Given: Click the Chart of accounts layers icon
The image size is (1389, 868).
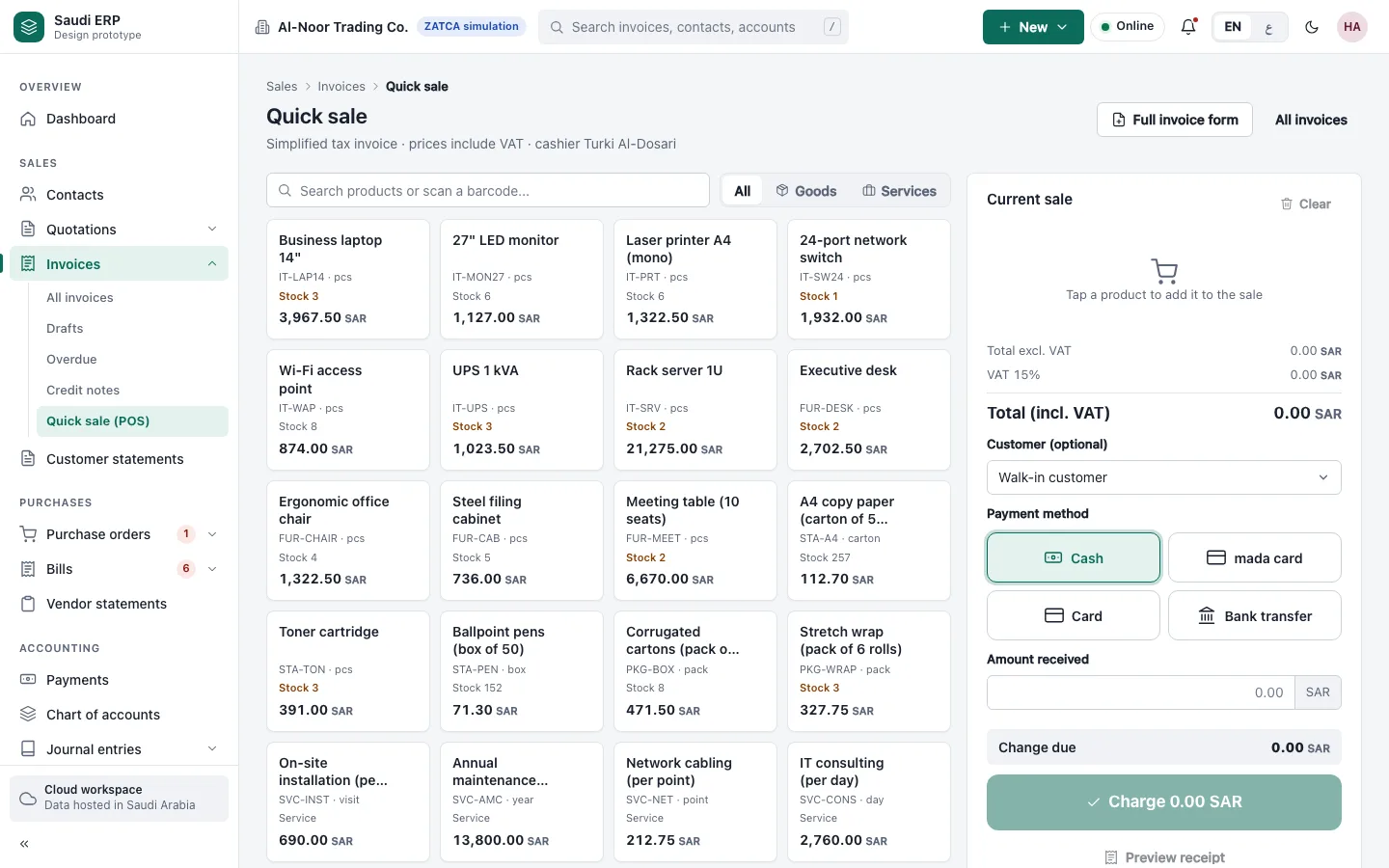Looking at the screenshot, I should tap(28, 715).
